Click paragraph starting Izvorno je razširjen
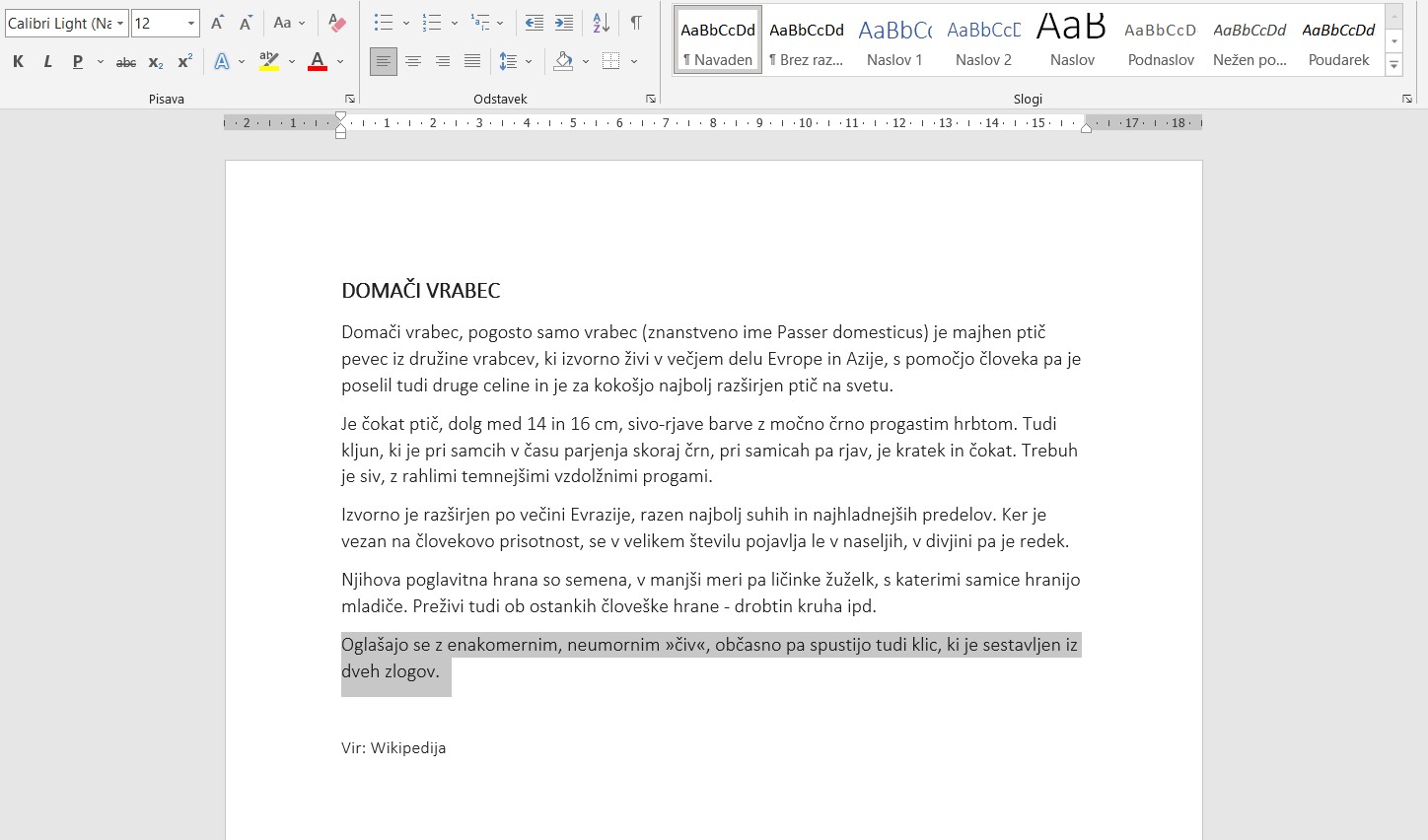This screenshot has width=1428, height=840. click(x=705, y=527)
